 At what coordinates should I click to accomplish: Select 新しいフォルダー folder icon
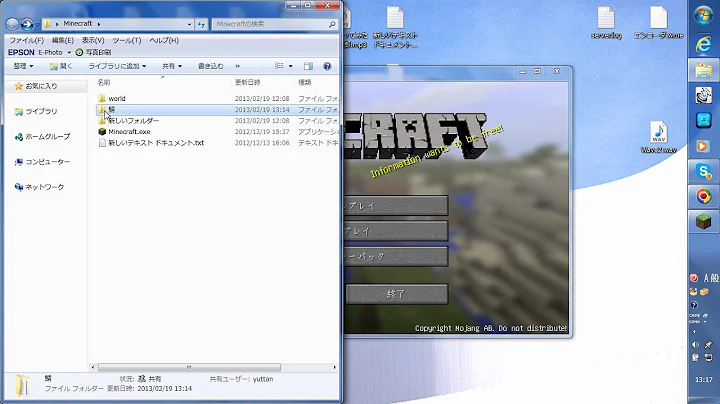[x=102, y=121]
